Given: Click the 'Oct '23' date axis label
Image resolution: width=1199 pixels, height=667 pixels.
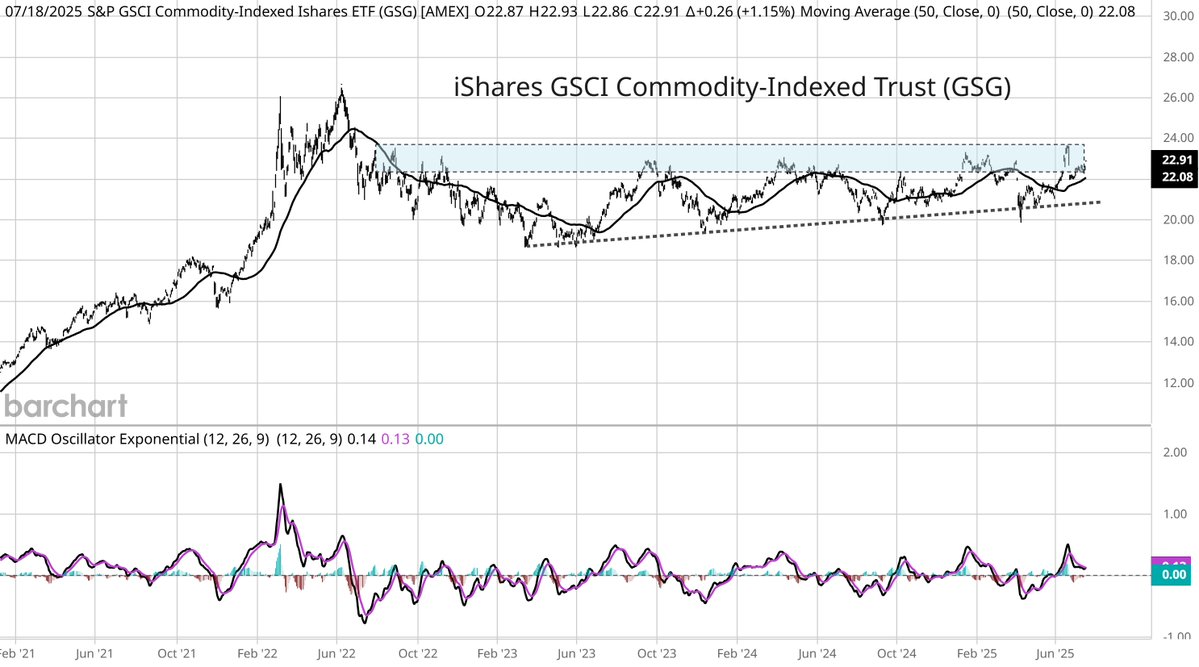Looking at the screenshot, I should (657, 654).
